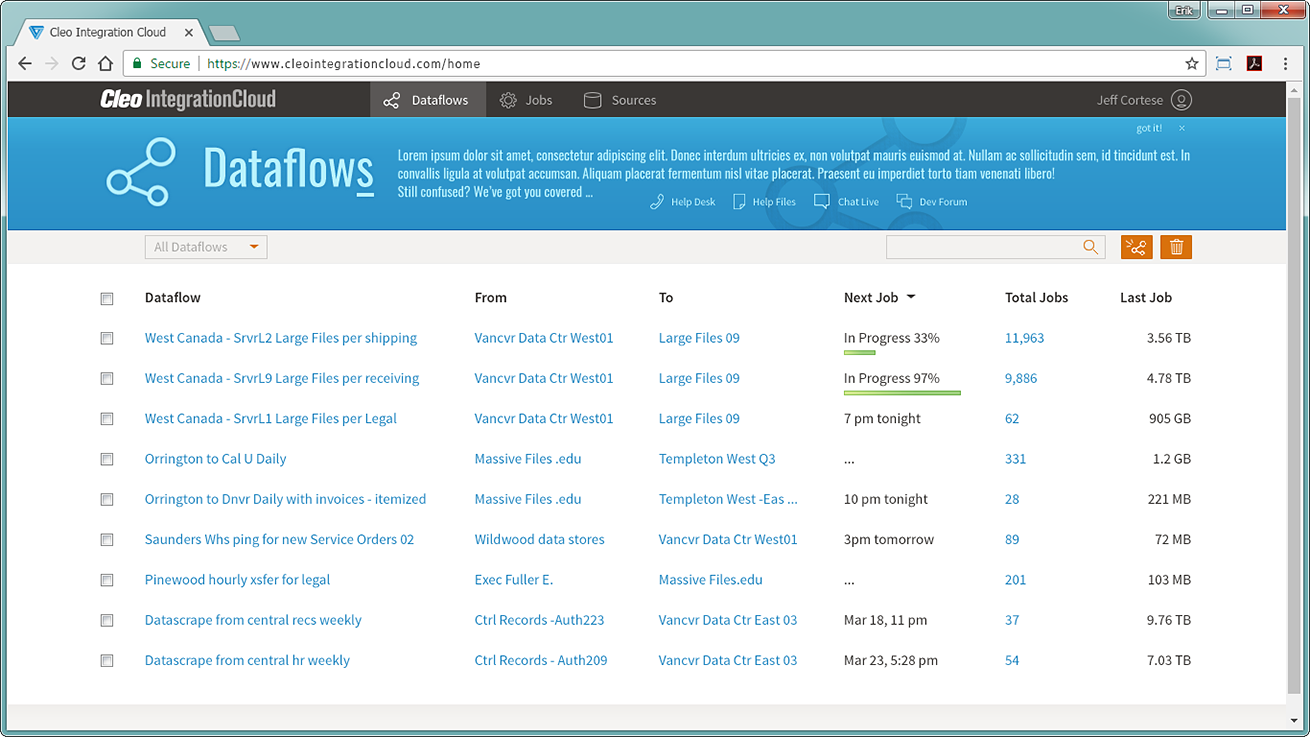Screen dimensions: 1310x740
Task: Open a new browser tab
Action: click(x=223, y=33)
